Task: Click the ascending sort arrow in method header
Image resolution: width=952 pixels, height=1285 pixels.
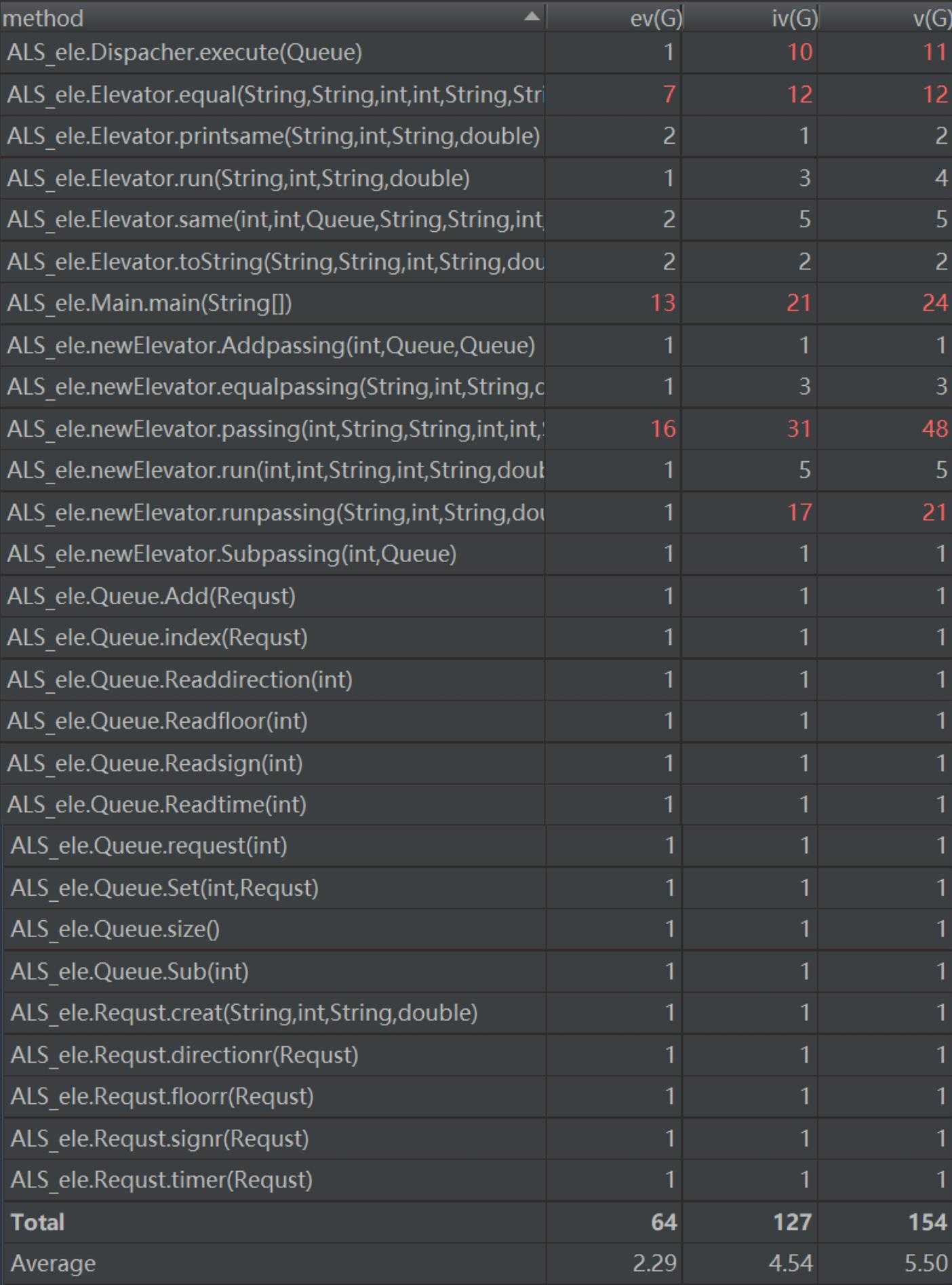Action: 532,16
